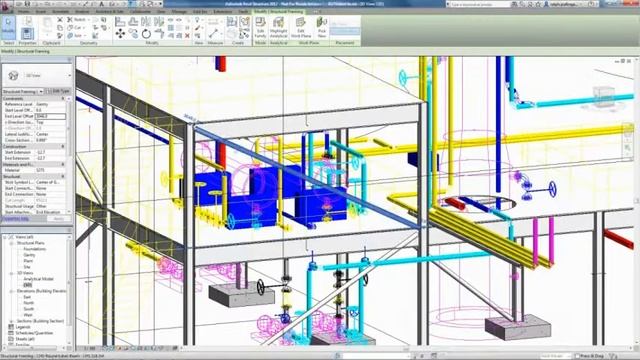Click the Notch geometry tool
This screenshot has width=640, height=360.
pyautogui.click(x=77, y=20)
